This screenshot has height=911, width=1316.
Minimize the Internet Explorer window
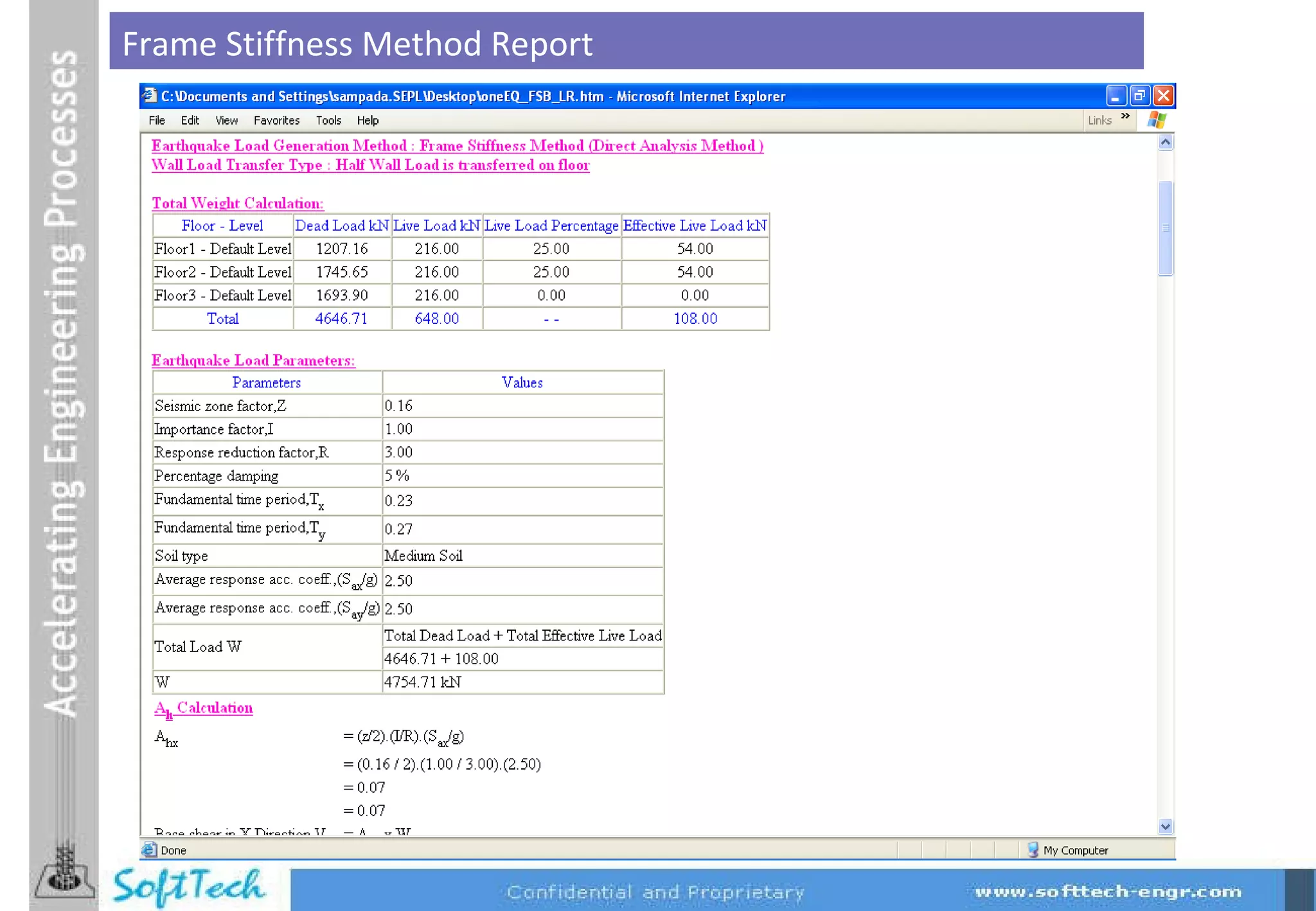(1116, 96)
